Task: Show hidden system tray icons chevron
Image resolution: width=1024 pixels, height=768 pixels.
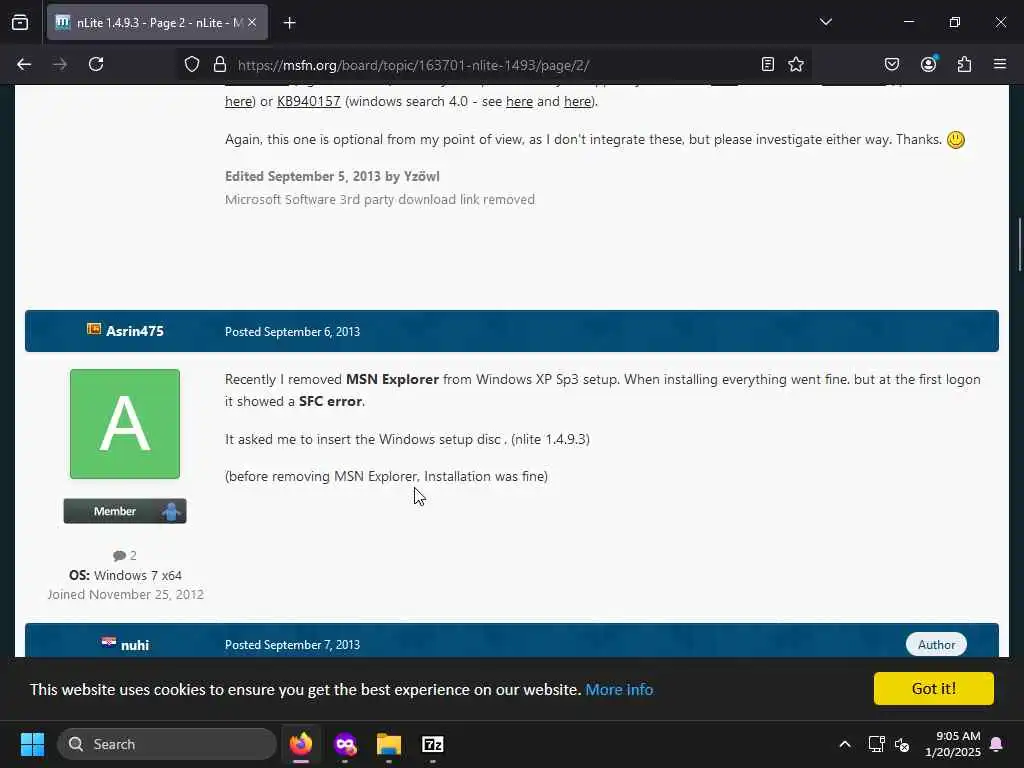Action: coord(844,744)
